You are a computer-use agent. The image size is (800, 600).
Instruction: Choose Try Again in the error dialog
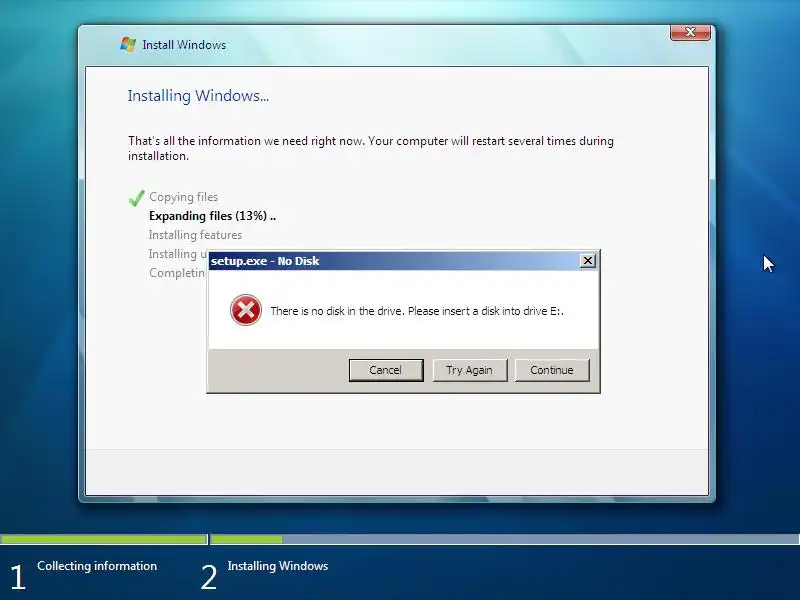[469, 370]
